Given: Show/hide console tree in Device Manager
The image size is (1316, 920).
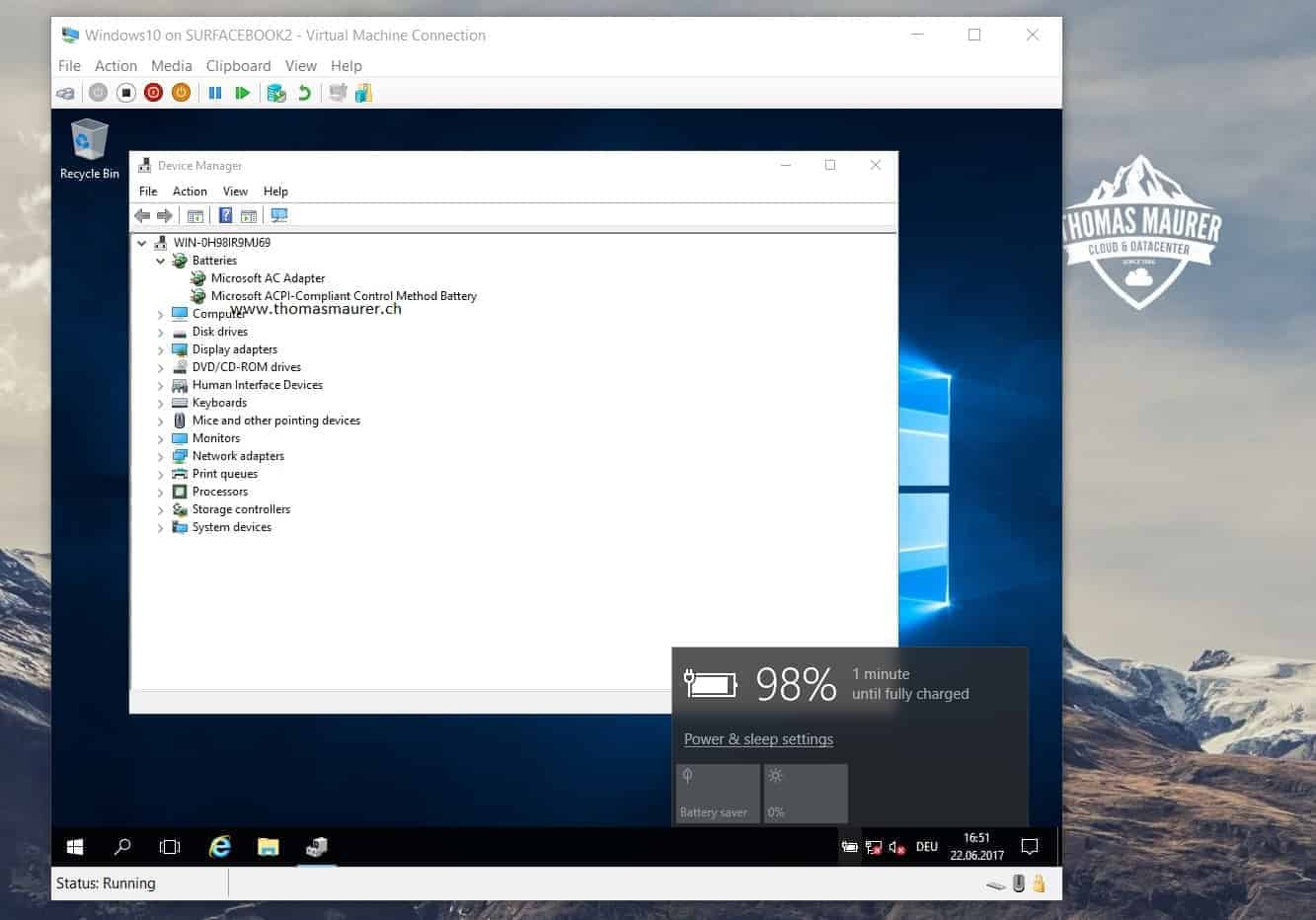Looking at the screenshot, I should tap(195, 215).
